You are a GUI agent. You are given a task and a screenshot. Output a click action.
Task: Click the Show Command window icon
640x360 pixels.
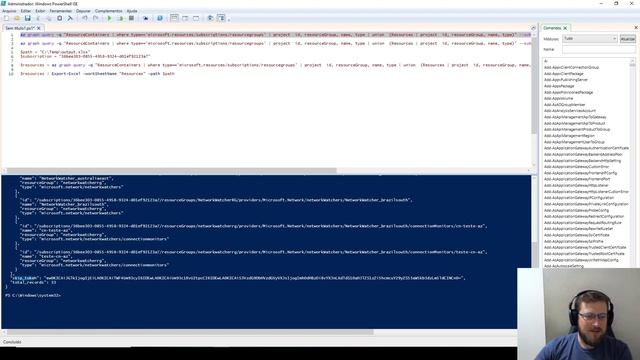(210, 18)
